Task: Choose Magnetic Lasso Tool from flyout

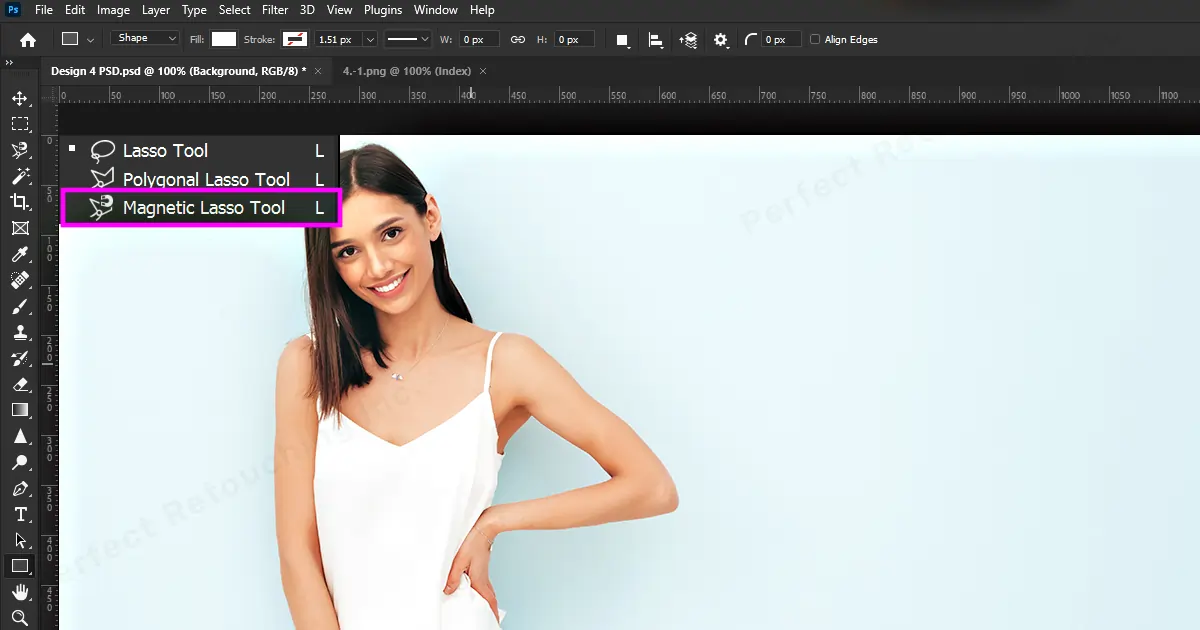Action: point(203,208)
